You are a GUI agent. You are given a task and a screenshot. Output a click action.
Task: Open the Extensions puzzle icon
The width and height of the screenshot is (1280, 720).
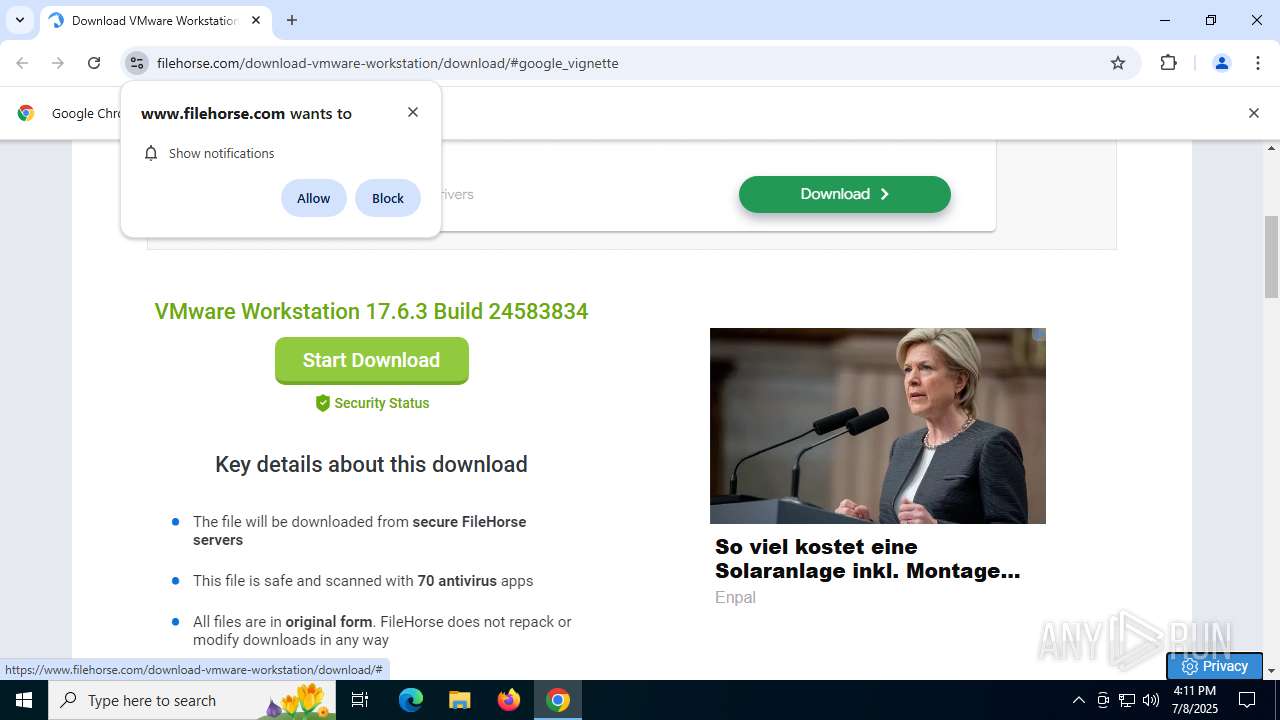tap(1168, 63)
